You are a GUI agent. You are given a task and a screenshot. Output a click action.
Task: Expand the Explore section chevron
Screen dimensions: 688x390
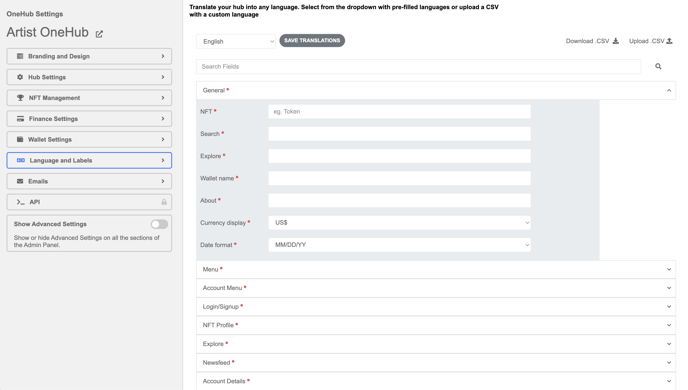coord(669,344)
